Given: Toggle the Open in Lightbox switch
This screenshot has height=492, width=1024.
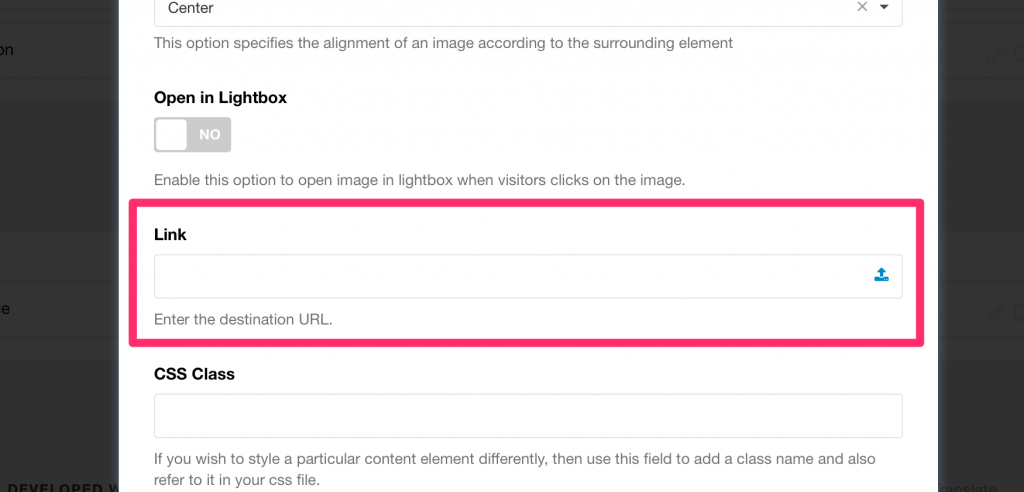Looking at the screenshot, I should [x=192, y=134].
